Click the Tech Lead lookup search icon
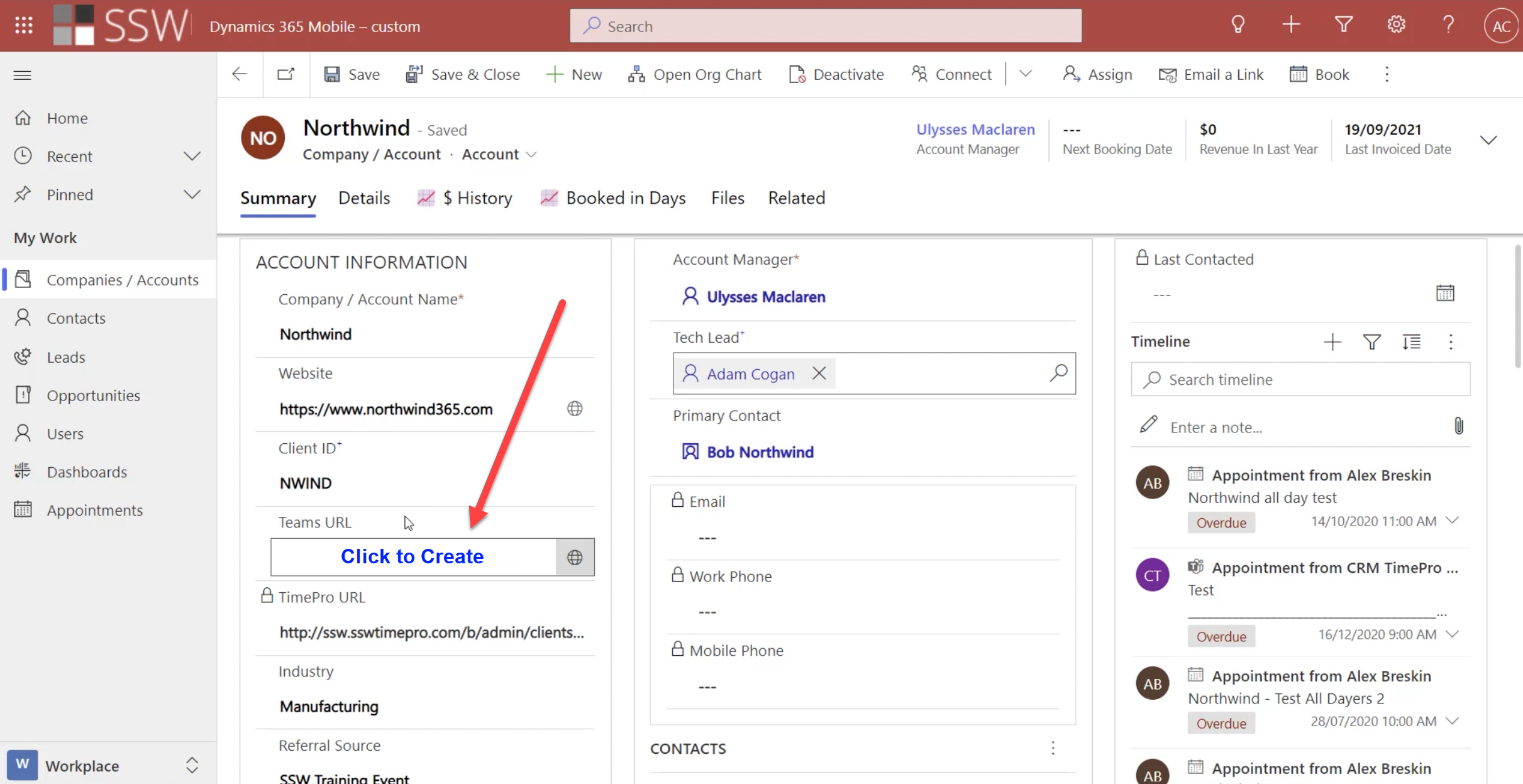Viewport: 1523px width, 784px height. tap(1058, 373)
